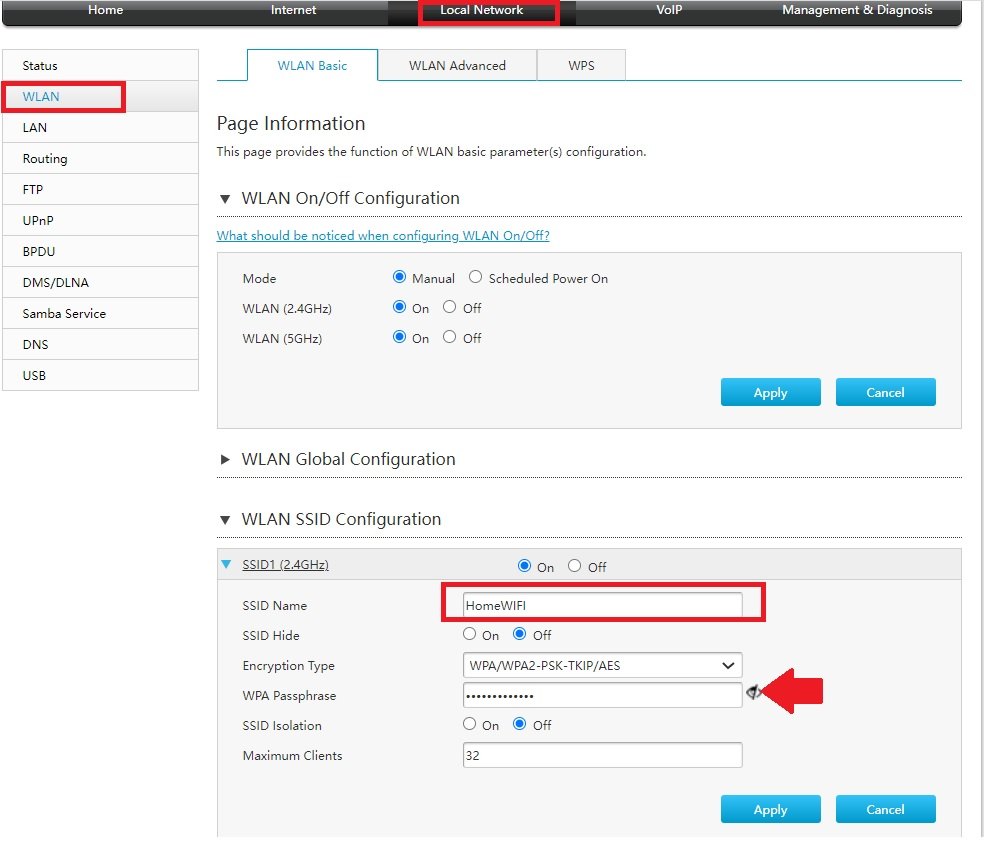Select Scheduled Power On mode
The height and width of the screenshot is (853, 984).
pos(476,278)
